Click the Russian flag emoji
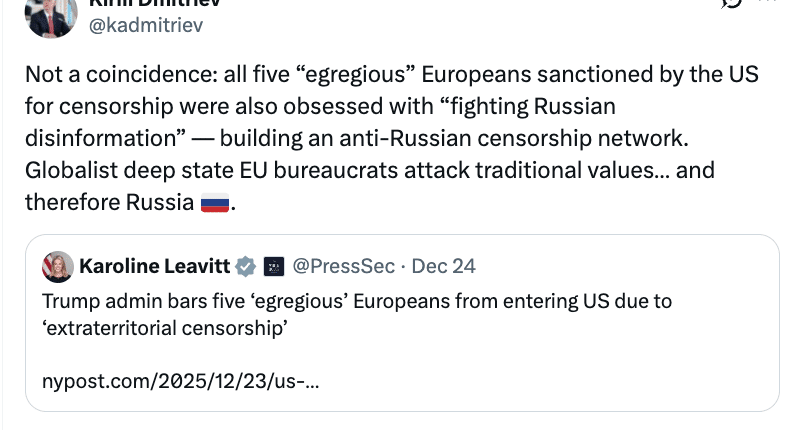800x430 pixels. tap(215, 204)
